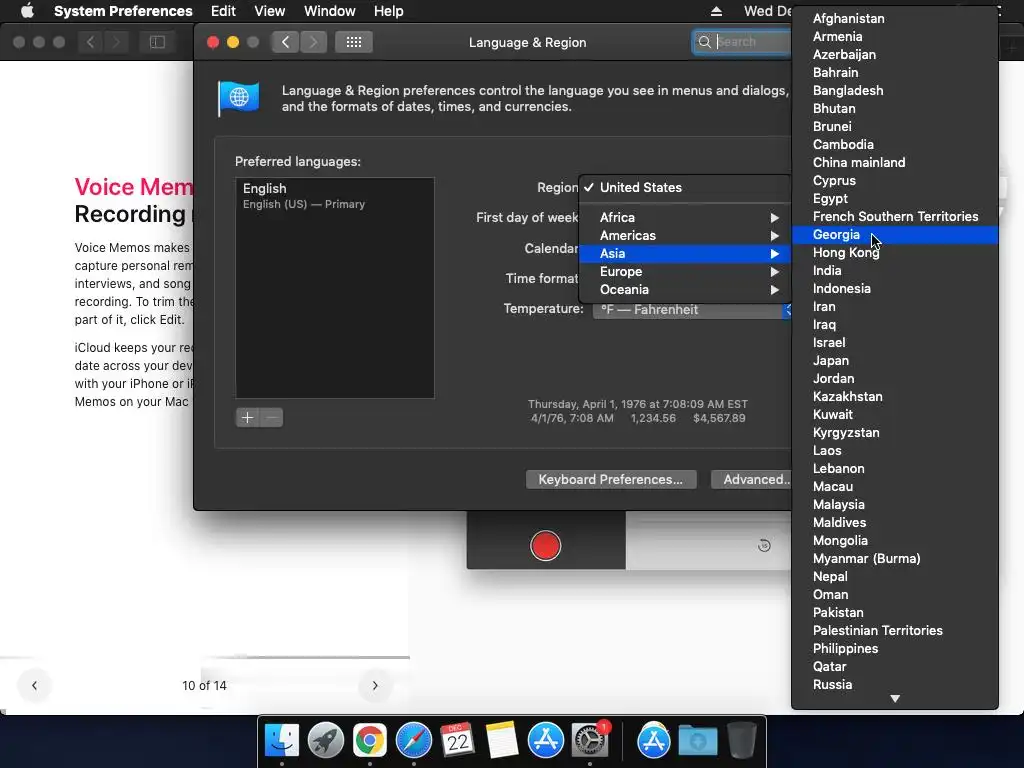The height and width of the screenshot is (768, 1024).
Task: Open the View menu
Action: click(x=270, y=11)
